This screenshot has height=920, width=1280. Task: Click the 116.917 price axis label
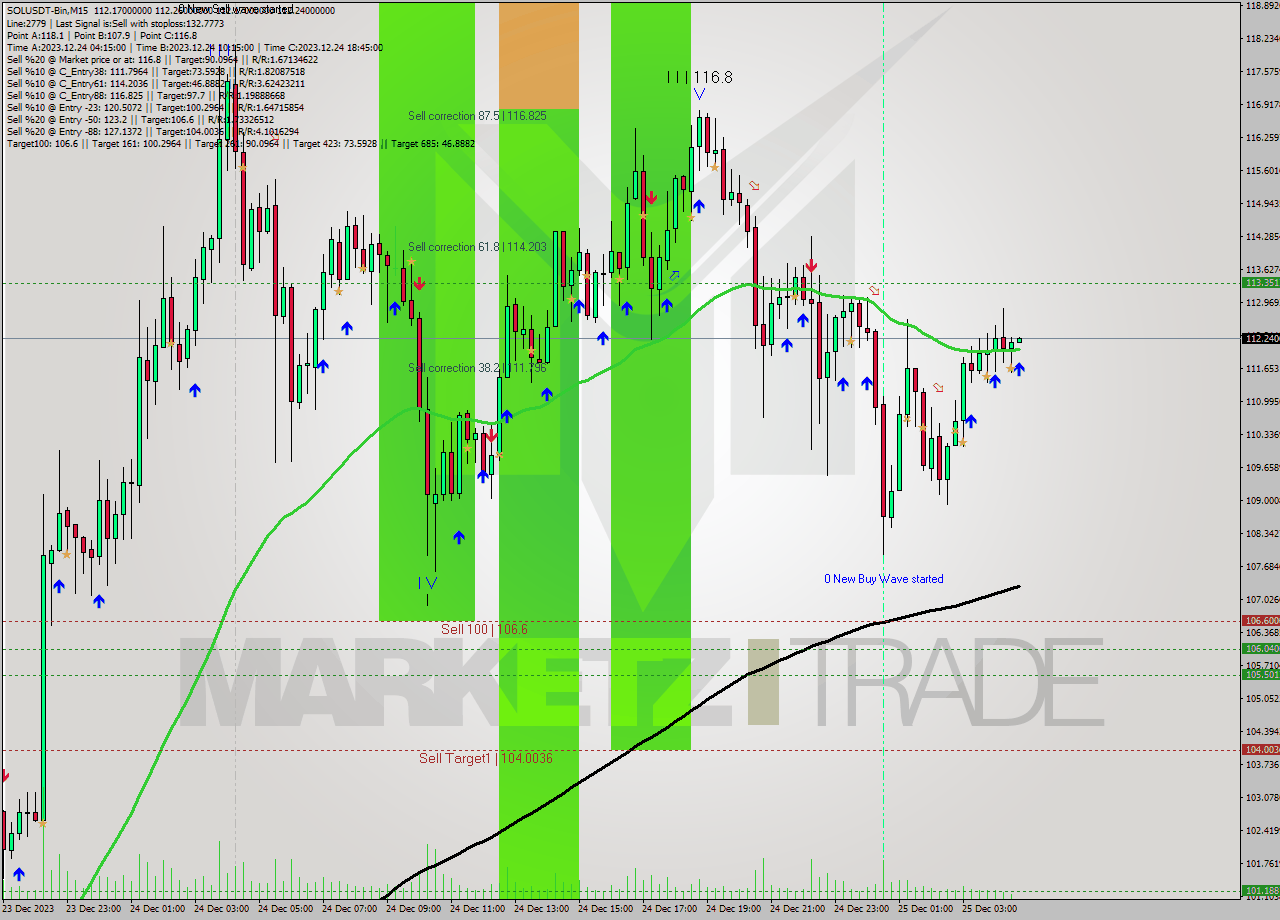1263,104
